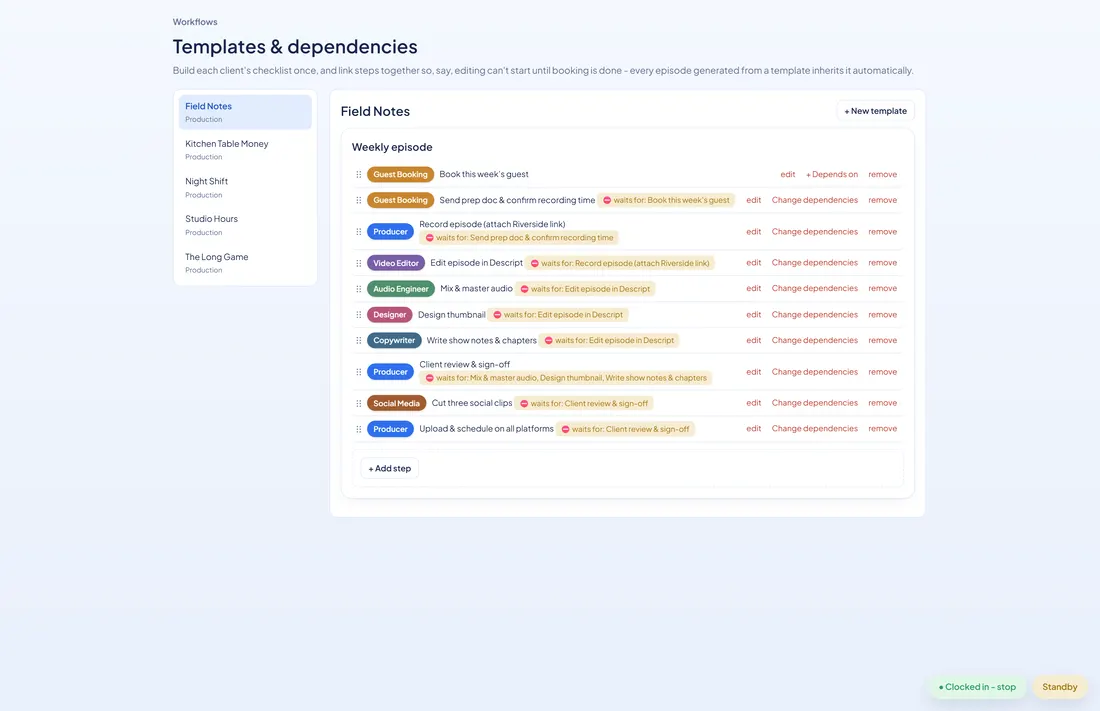
Task: Grab drag handle for Write show notes step
Action: point(358,340)
